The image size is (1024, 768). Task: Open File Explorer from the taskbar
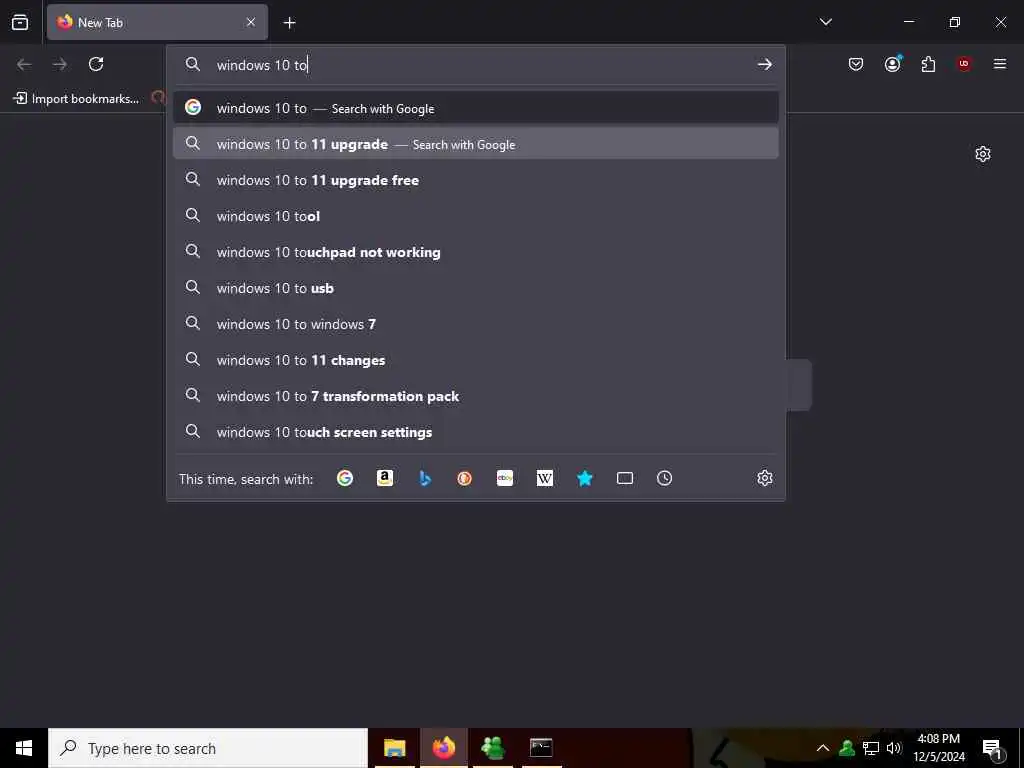(x=394, y=748)
